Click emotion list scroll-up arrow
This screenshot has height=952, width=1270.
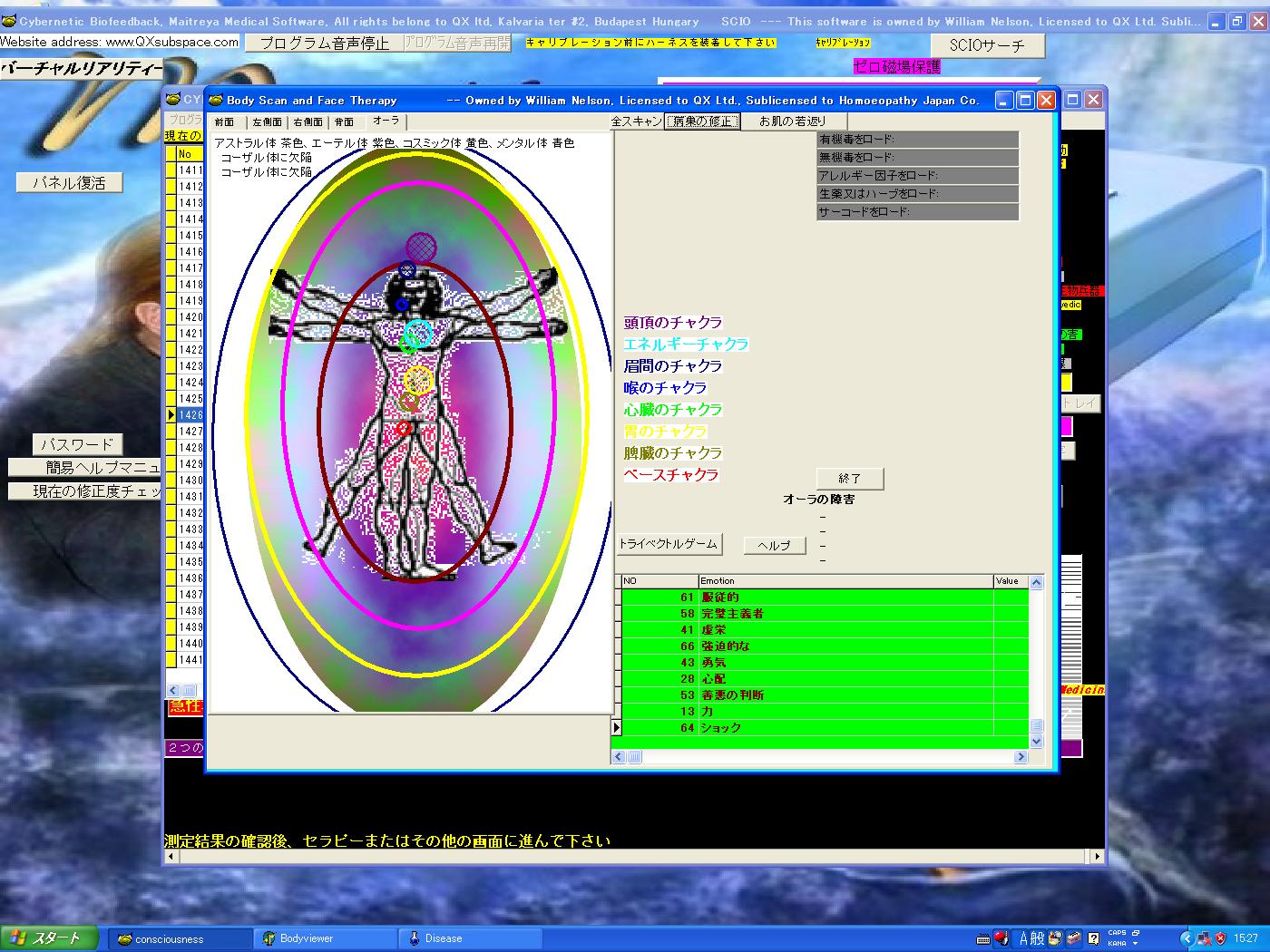[1036, 582]
